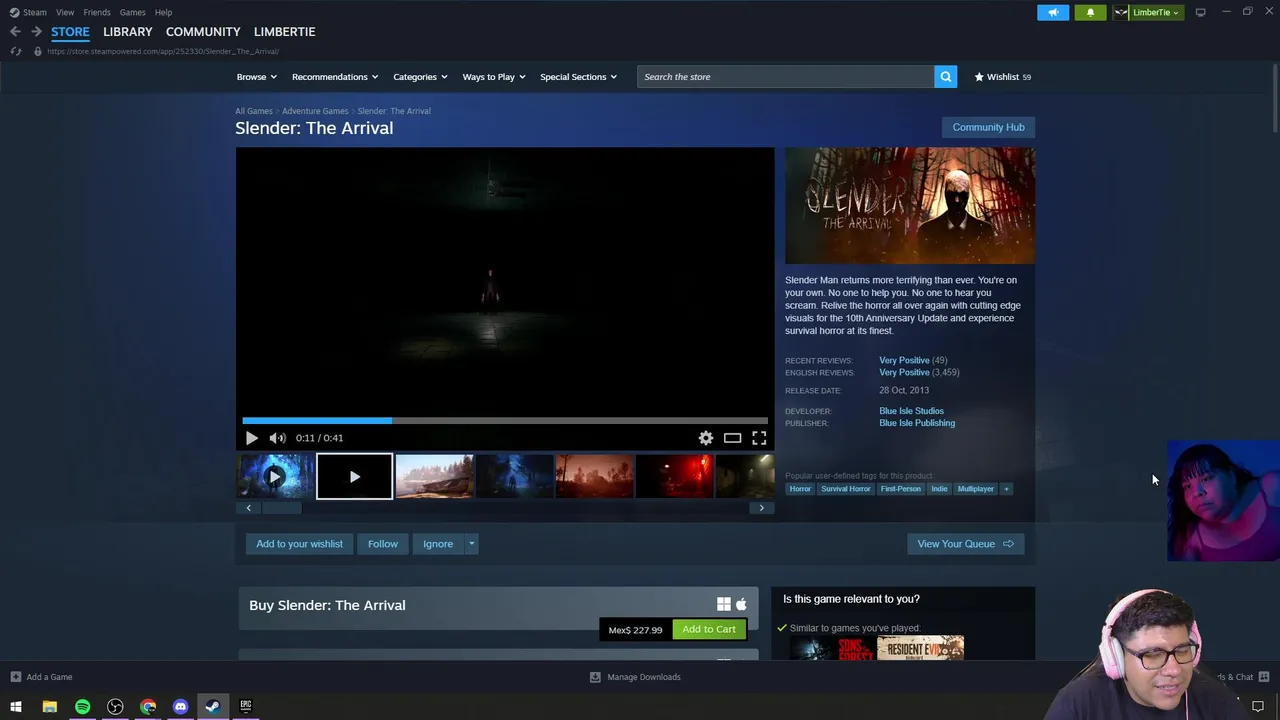Image resolution: width=1280 pixels, height=720 pixels.
Task: Open the Blue Isle Studios developer link
Action: click(911, 411)
